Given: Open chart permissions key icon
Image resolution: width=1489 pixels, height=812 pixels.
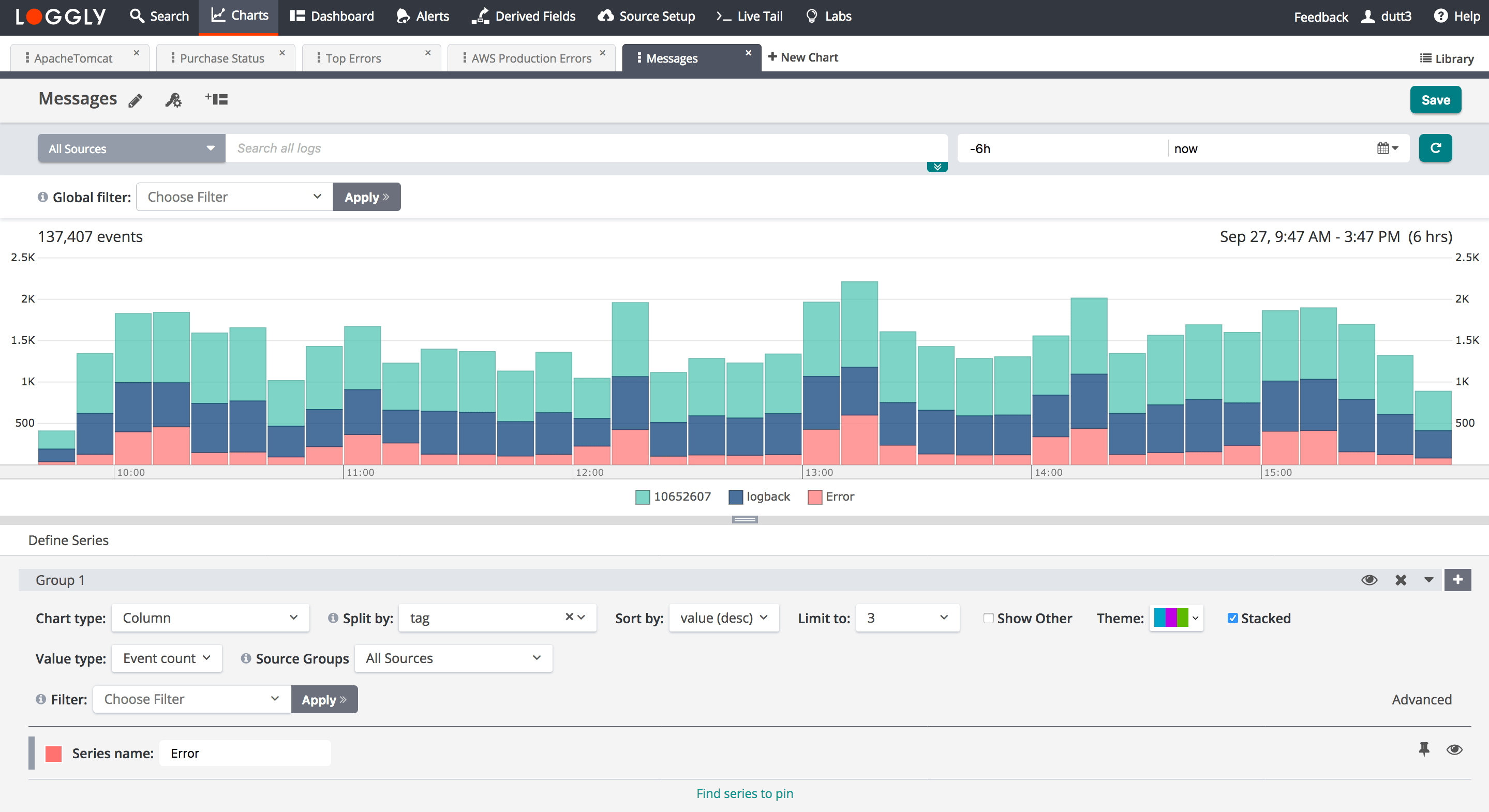Looking at the screenshot, I should coord(173,100).
